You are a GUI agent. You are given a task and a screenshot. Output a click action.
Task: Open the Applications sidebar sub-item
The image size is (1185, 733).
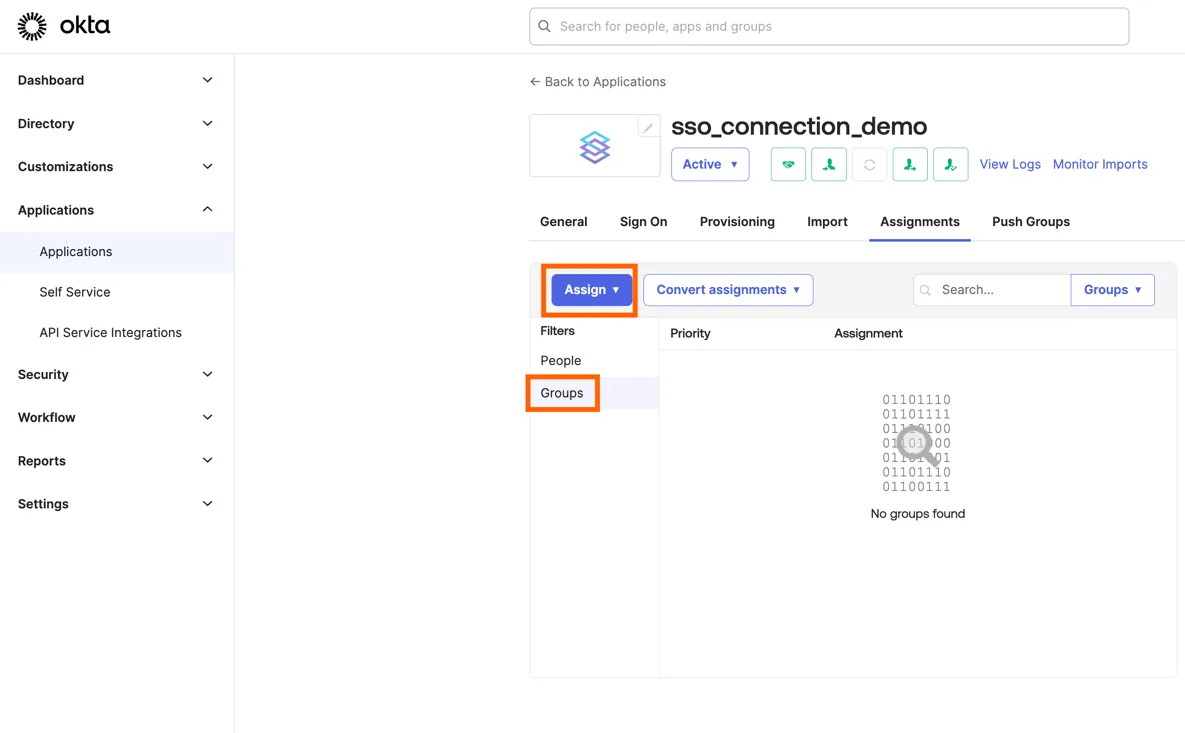point(116,252)
